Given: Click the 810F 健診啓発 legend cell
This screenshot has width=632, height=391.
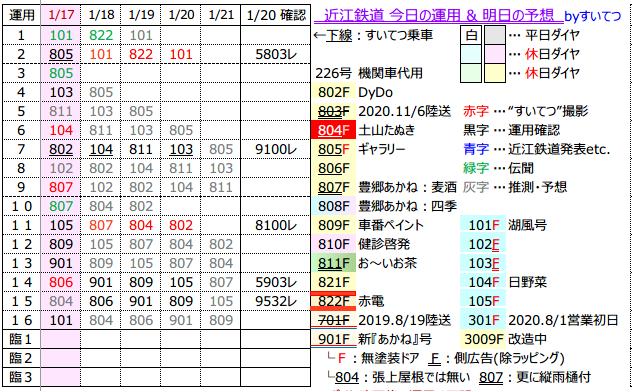Looking at the screenshot, I should [x=333, y=244].
